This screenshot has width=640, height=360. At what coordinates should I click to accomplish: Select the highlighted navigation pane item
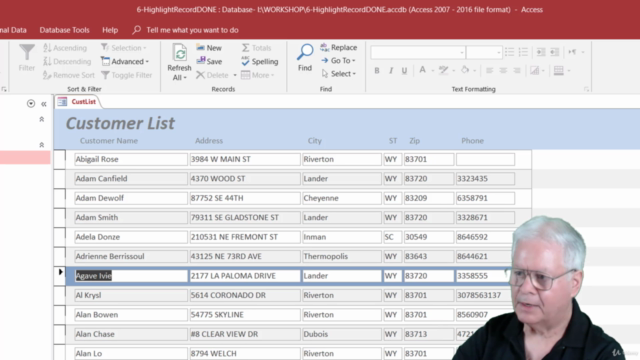(x=25, y=158)
